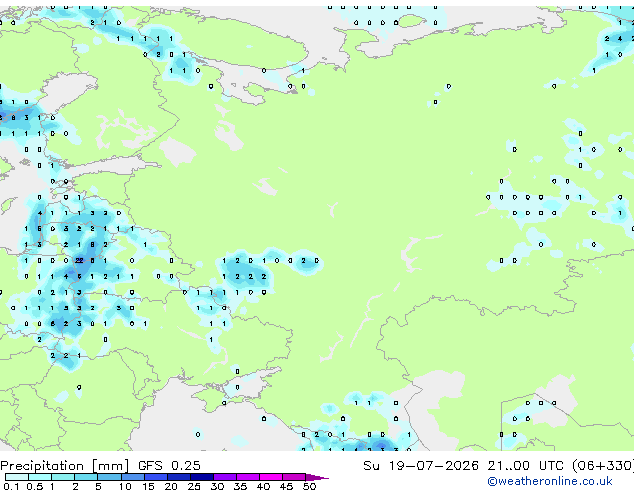Click the '50' legend scale value

tap(309, 486)
